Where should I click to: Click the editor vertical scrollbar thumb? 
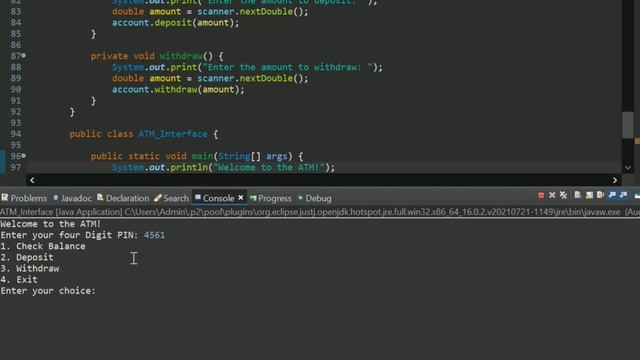pos(628,125)
